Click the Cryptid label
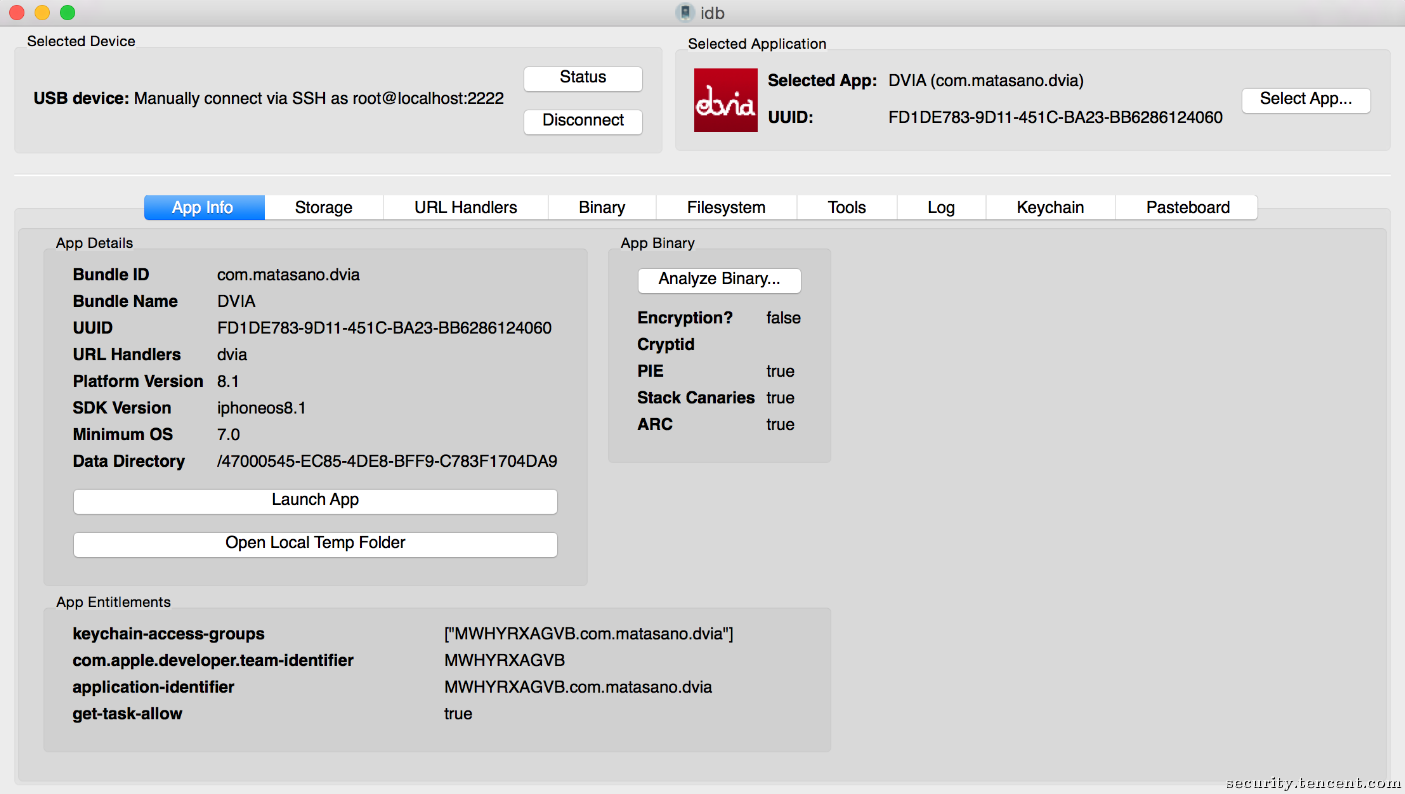1405x794 pixels. (666, 345)
